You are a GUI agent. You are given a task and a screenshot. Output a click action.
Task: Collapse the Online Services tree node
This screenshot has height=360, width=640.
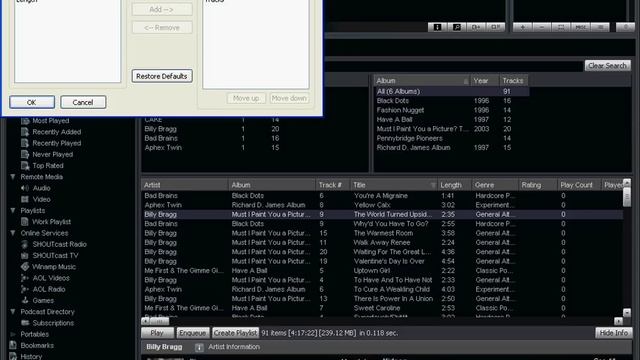(x=13, y=233)
